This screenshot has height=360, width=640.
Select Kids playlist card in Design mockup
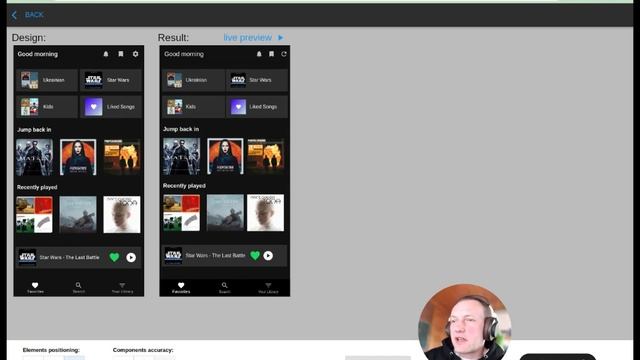[47, 107]
